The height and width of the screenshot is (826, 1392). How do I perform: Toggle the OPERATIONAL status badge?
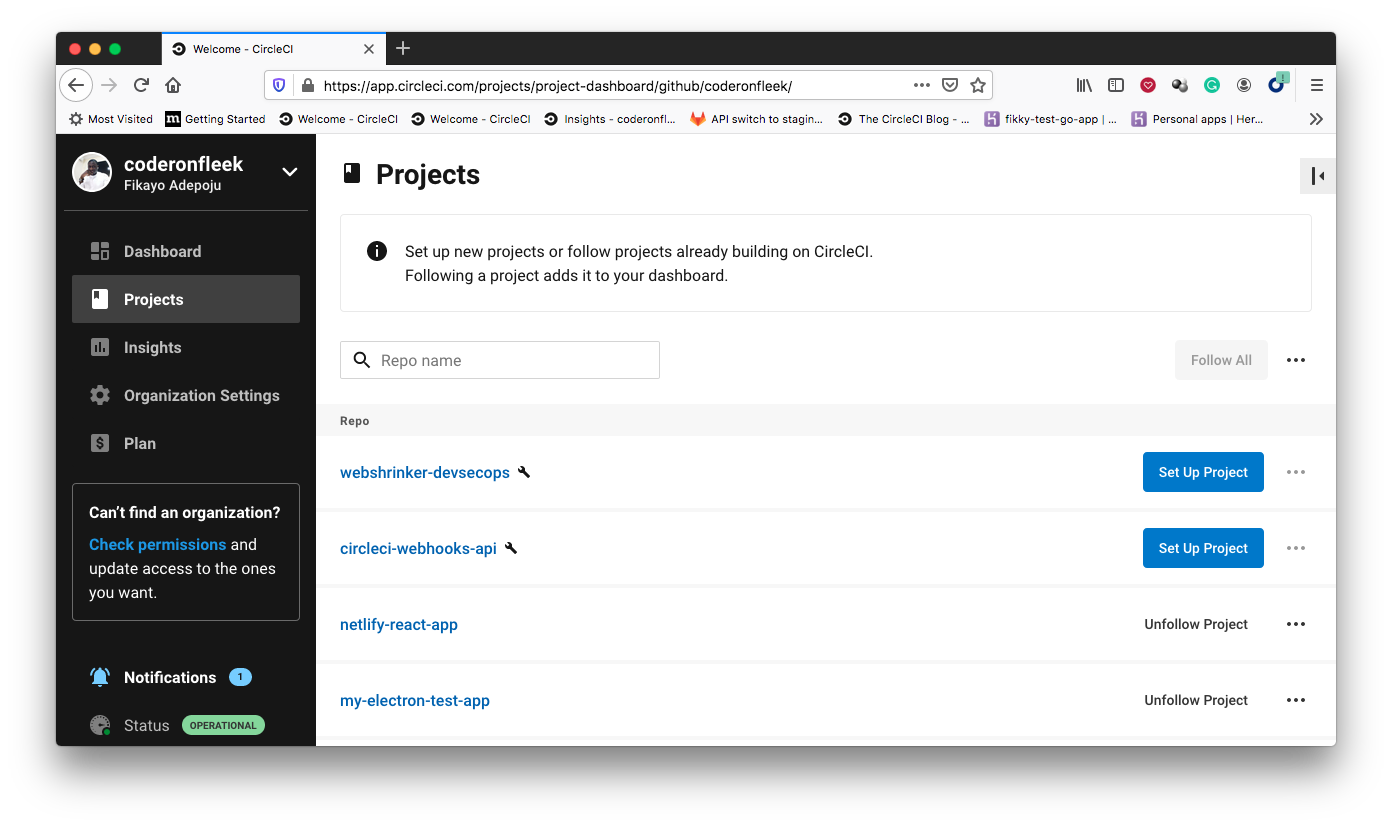click(x=223, y=725)
